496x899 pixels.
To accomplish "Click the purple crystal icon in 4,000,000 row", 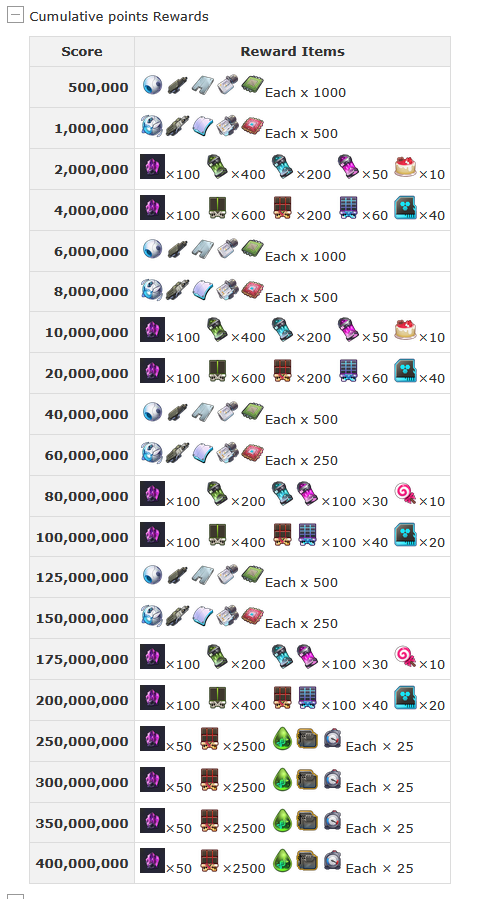I will point(153,208).
